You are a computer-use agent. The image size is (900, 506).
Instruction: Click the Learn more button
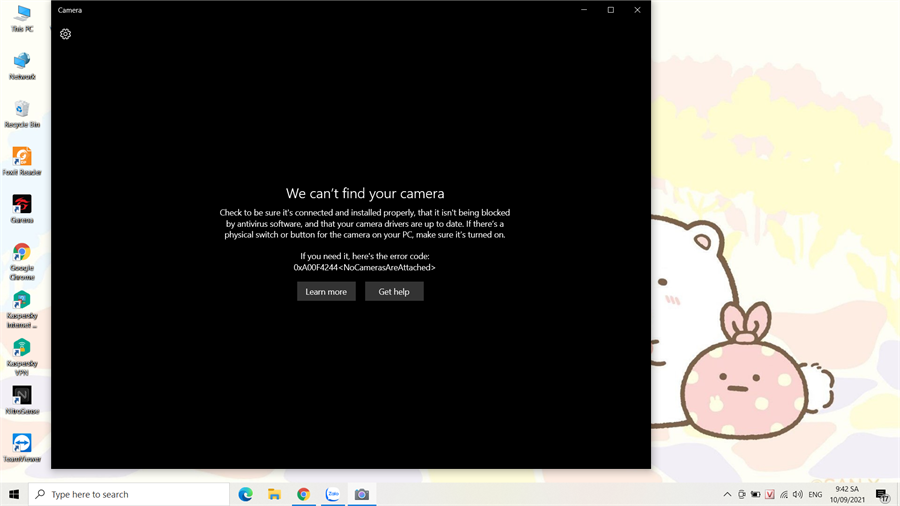(x=326, y=291)
